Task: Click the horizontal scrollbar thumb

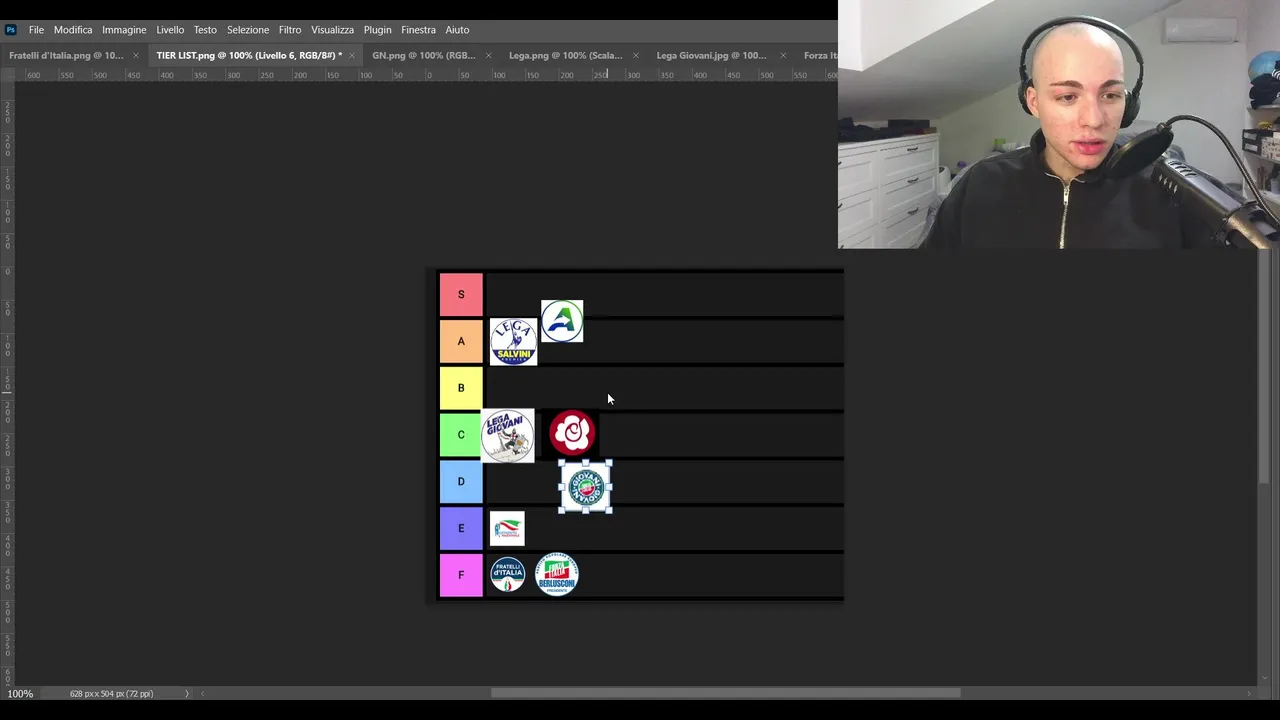Action: tap(725, 693)
